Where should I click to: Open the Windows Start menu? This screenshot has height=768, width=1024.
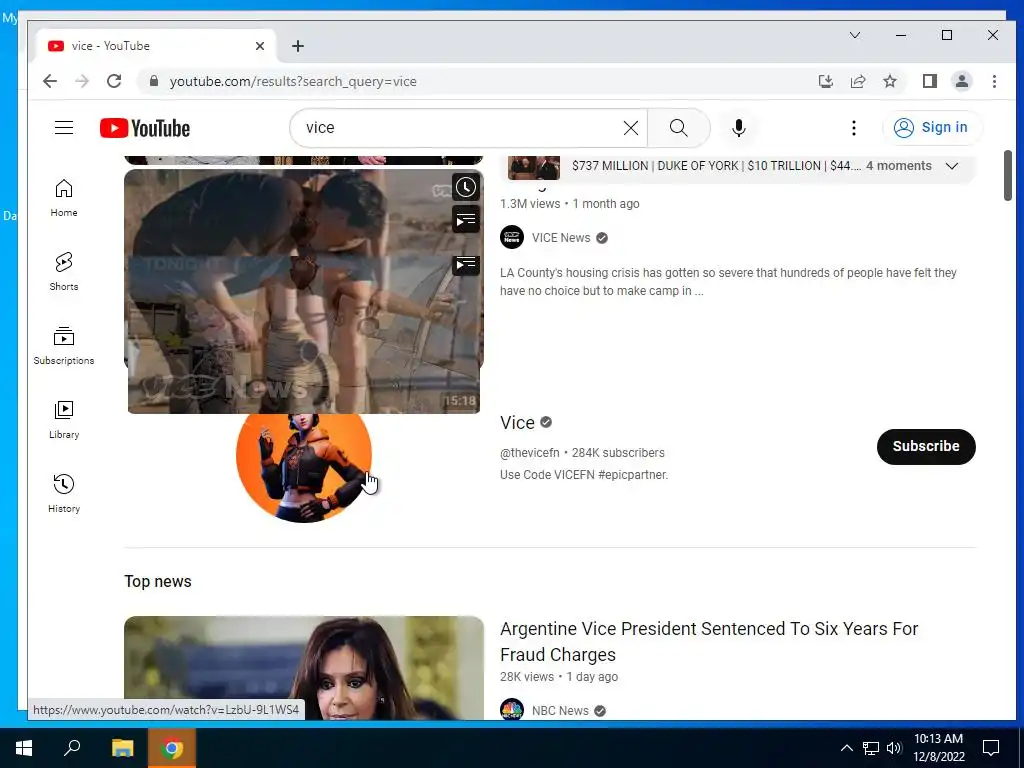[x=24, y=748]
